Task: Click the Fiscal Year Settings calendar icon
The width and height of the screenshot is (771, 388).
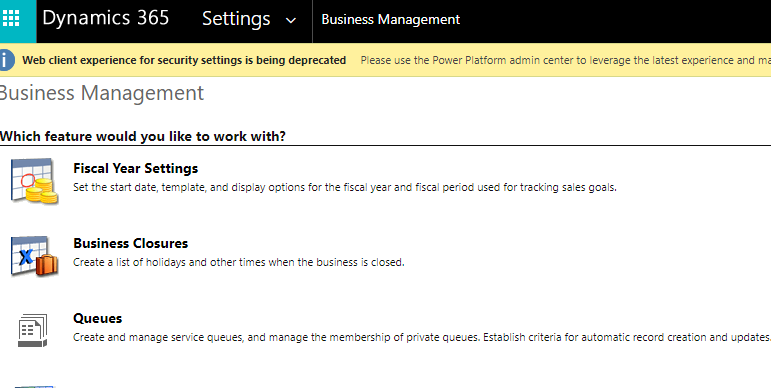Action: 34,180
